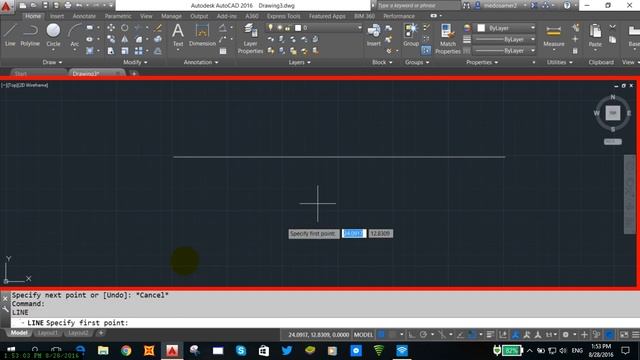Click the dynamic input X coordinate field
Viewport: 640px width, 360px height.
(353, 233)
